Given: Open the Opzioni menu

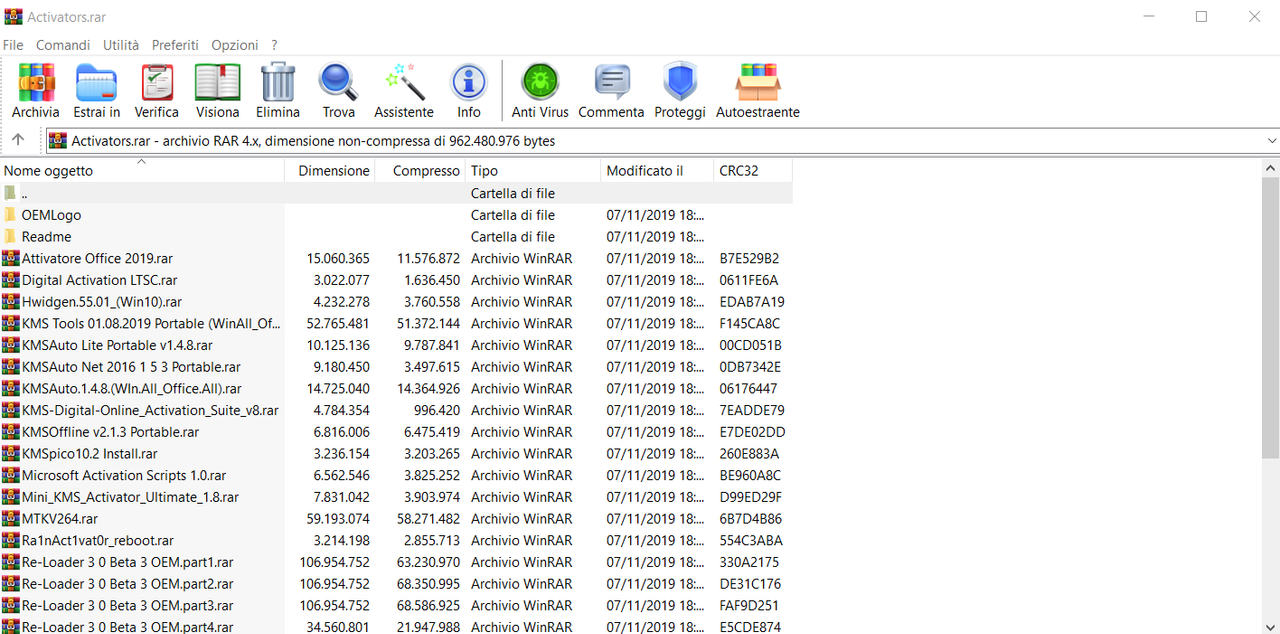Looking at the screenshot, I should point(235,45).
